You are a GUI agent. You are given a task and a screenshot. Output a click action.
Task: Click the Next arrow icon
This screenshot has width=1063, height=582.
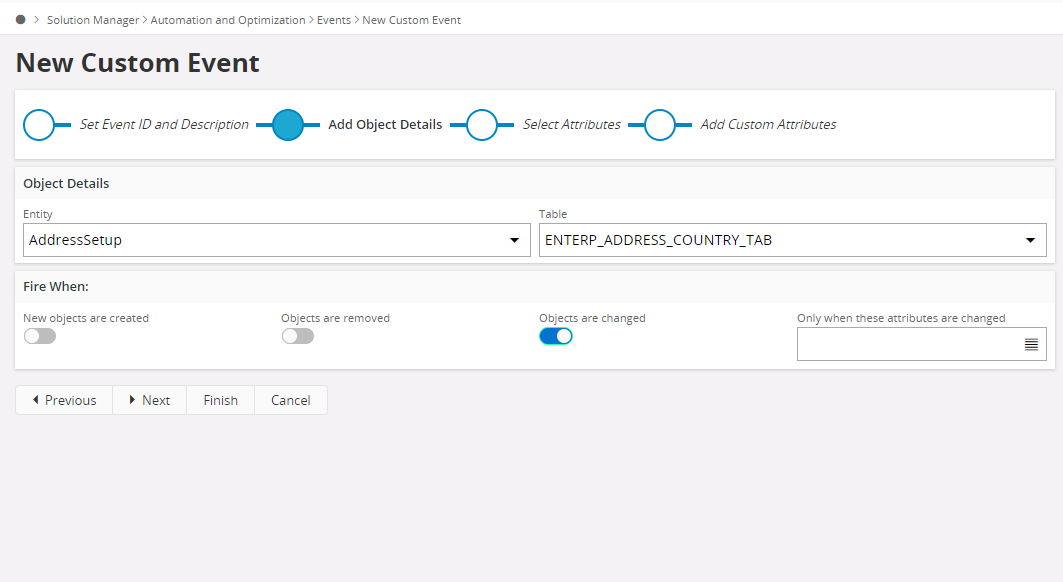tap(135, 399)
